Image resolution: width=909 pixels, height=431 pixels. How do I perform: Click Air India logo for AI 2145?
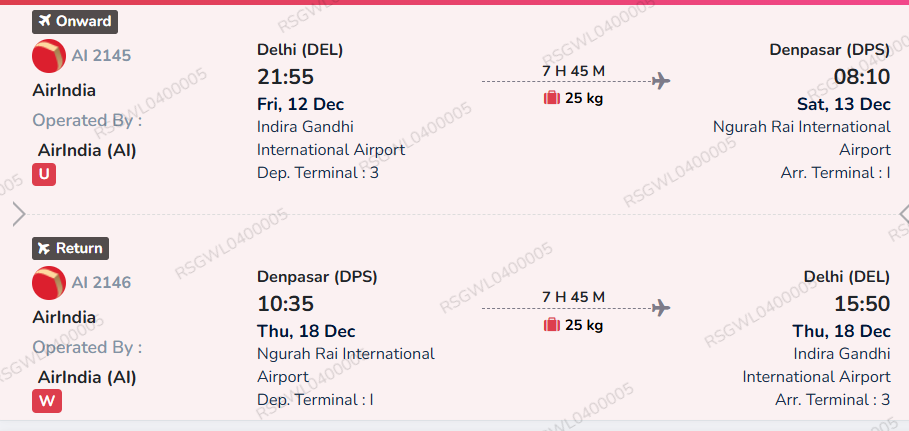pos(49,56)
